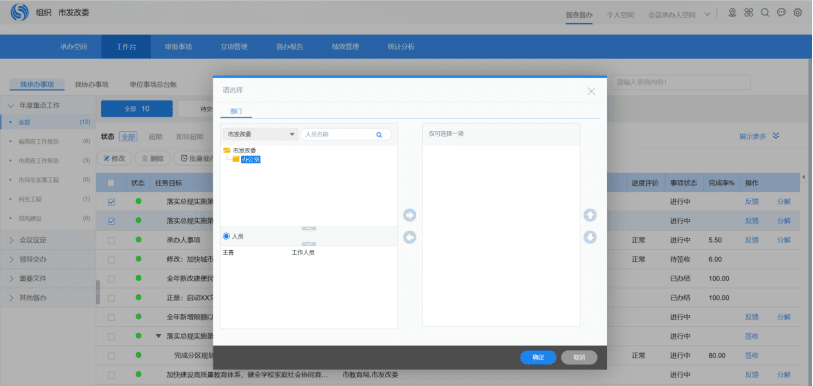Open the 市发改委 dropdown in the dialog
The height and width of the screenshot is (386, 813).
tap(259, 134)
